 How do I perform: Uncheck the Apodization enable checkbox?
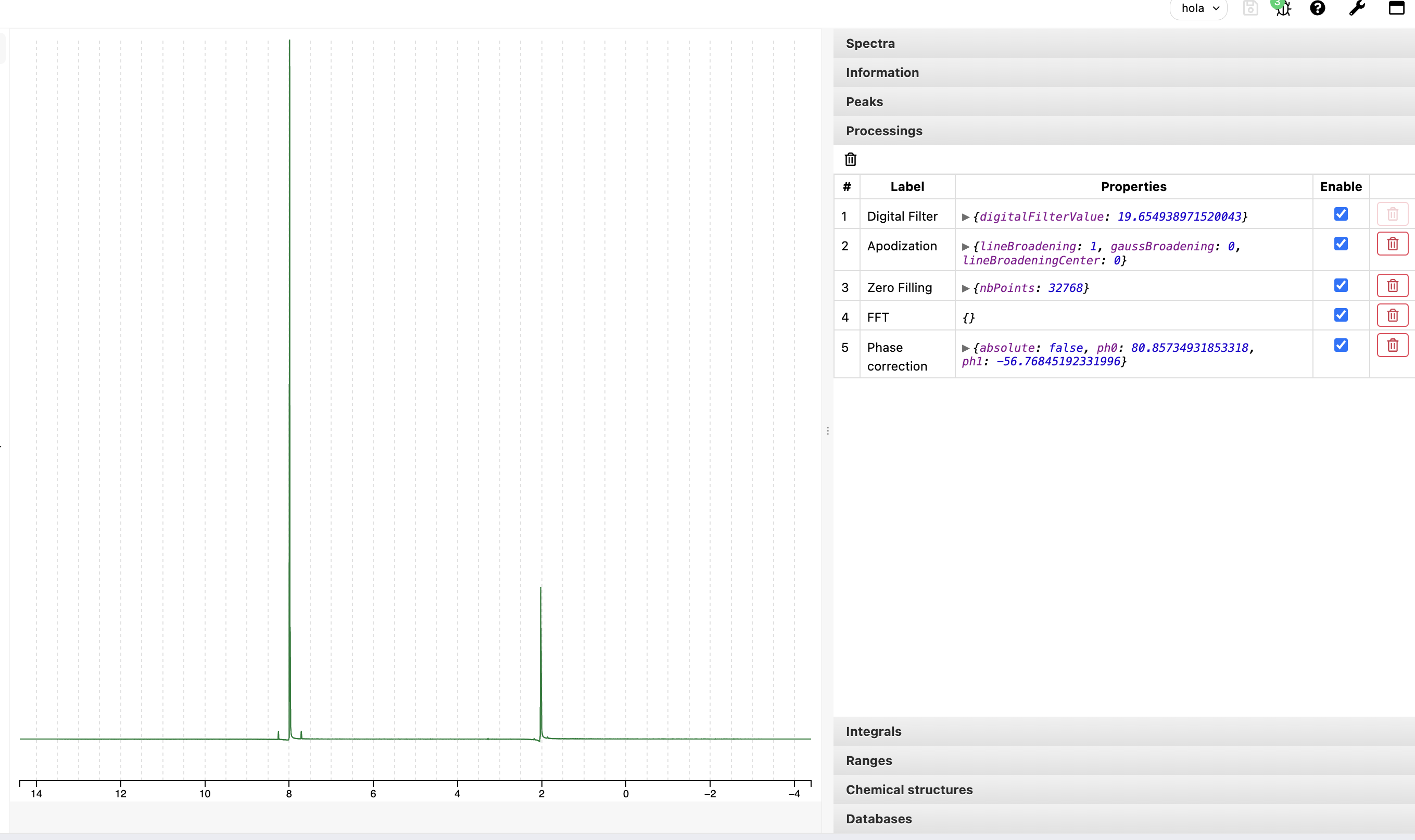pyautogui.click(x=1340, y=244)
